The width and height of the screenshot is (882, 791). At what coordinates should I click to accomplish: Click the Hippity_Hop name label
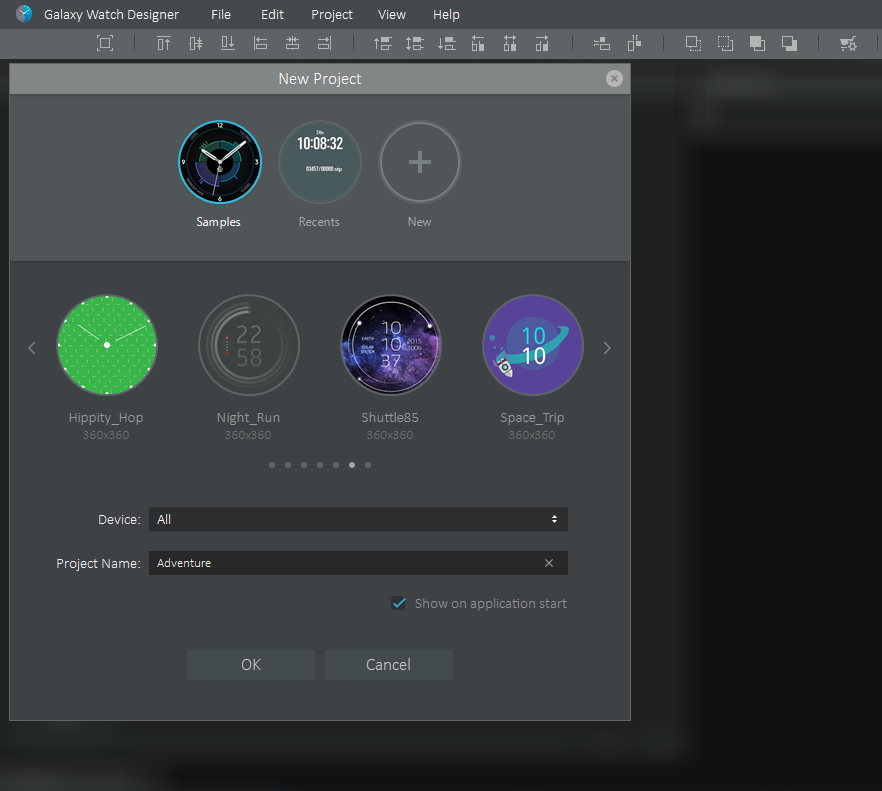(x=106, y=418)
